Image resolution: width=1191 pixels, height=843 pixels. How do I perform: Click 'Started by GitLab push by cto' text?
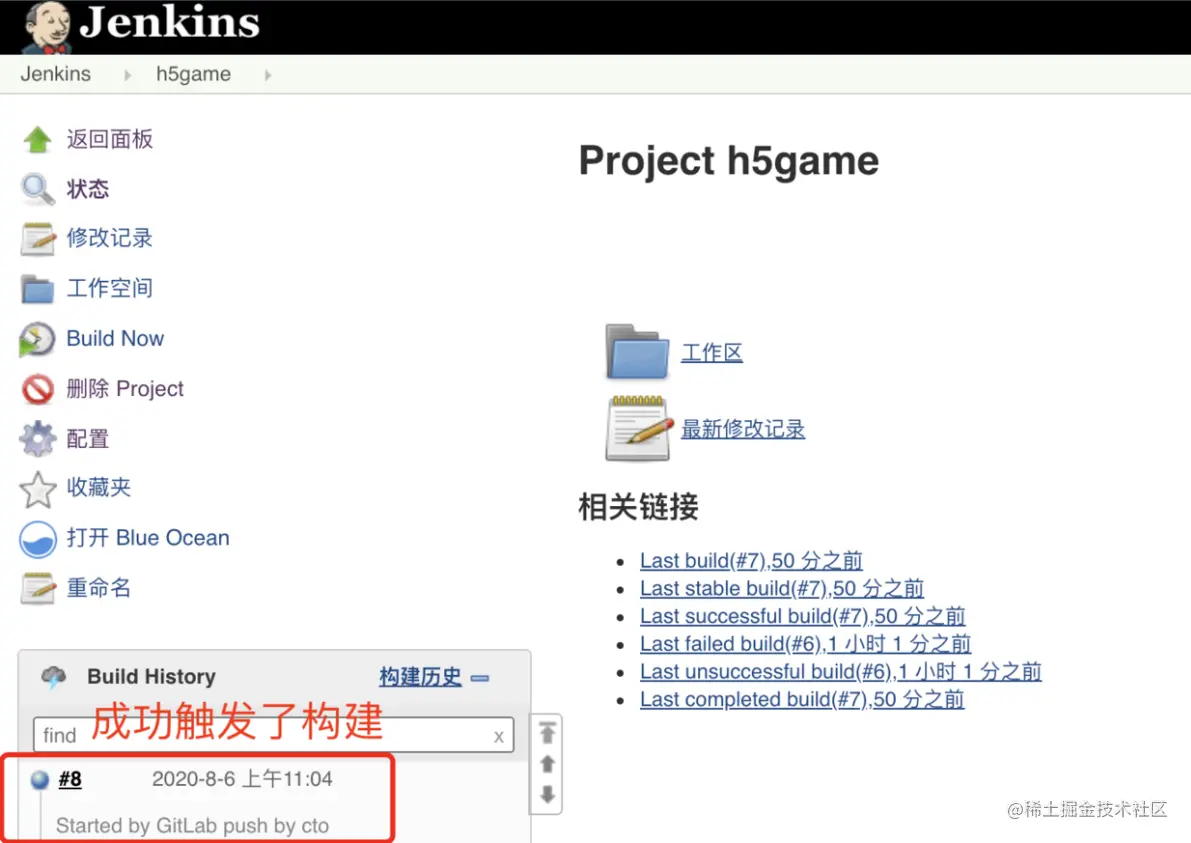[x=192, y=826]
